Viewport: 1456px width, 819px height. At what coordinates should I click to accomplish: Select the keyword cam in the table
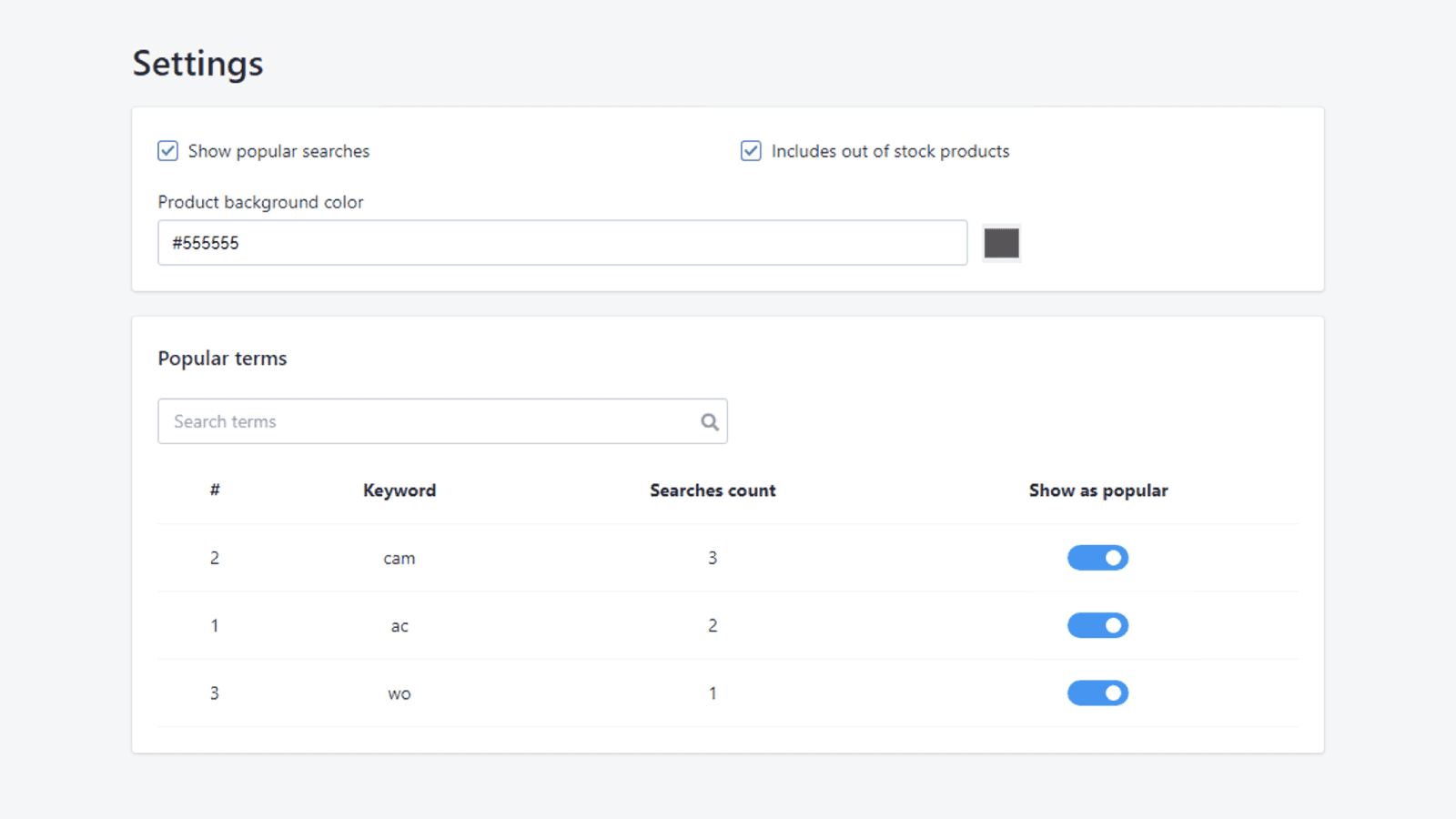[399, 558]
